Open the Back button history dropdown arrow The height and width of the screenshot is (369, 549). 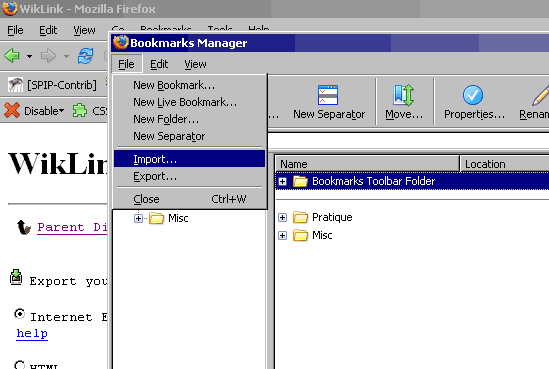pyautogui.click(x=30, y=56)
